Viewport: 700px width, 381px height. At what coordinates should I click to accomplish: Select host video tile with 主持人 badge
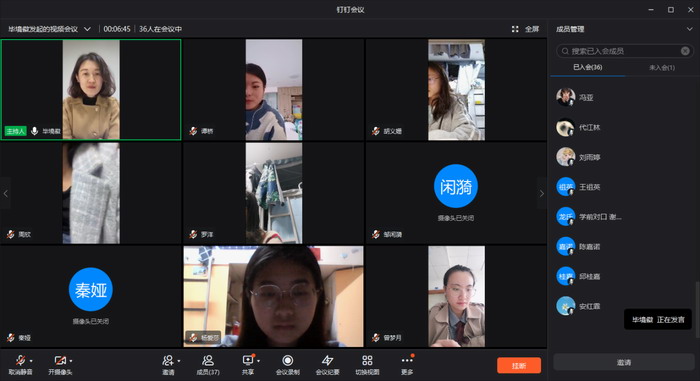pyautogui.click(x=91, y=89)
